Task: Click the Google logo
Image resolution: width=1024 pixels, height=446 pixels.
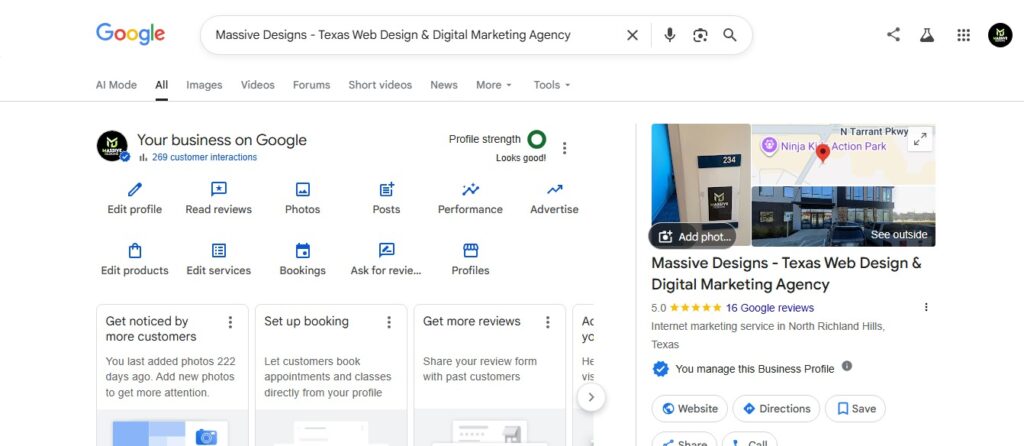Action: pyautogui.click(x=131, y=34)
